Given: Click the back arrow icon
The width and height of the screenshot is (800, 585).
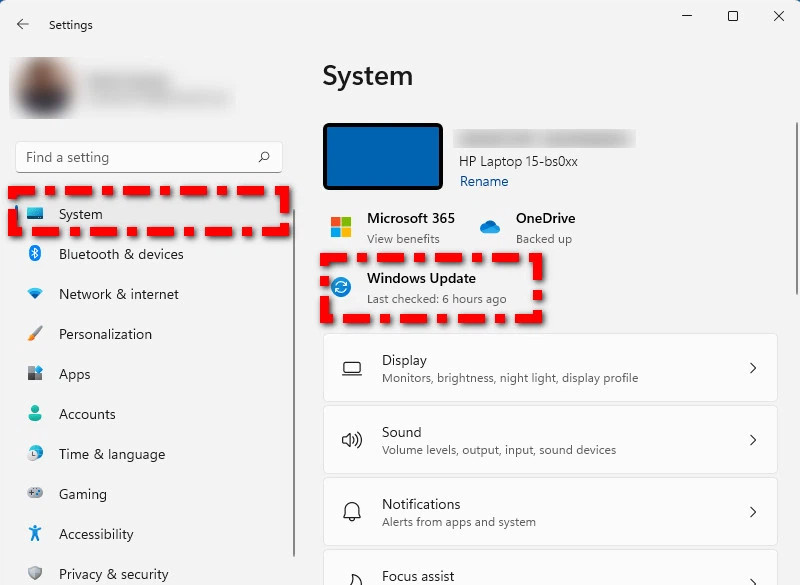Looking at the screenshot, I should 22,24.
